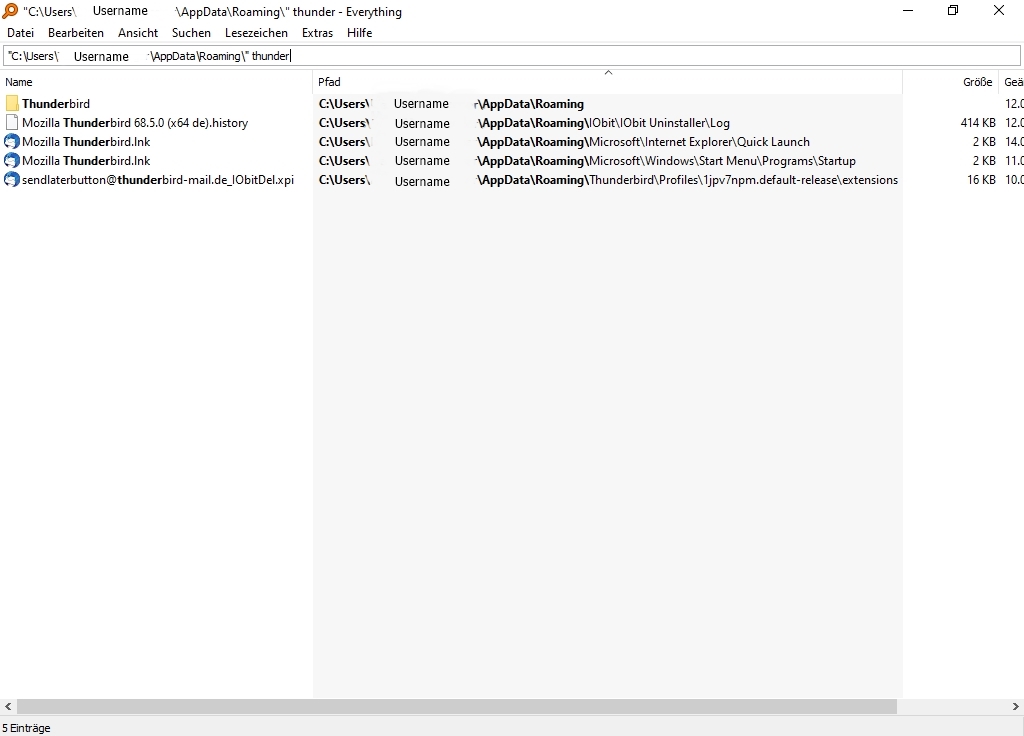Sort results by Pfad column header
The width and height of the screenshot is (1024, 736).
click(607, 82)
